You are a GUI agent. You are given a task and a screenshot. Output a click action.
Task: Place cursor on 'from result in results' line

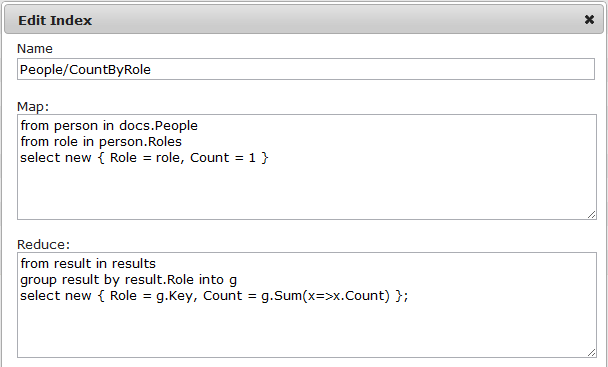88,264
